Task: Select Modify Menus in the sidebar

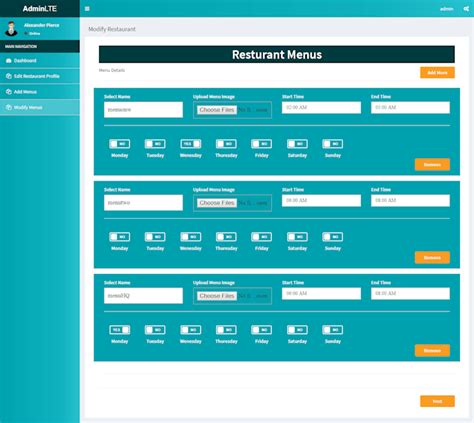Action: (40, 107)
